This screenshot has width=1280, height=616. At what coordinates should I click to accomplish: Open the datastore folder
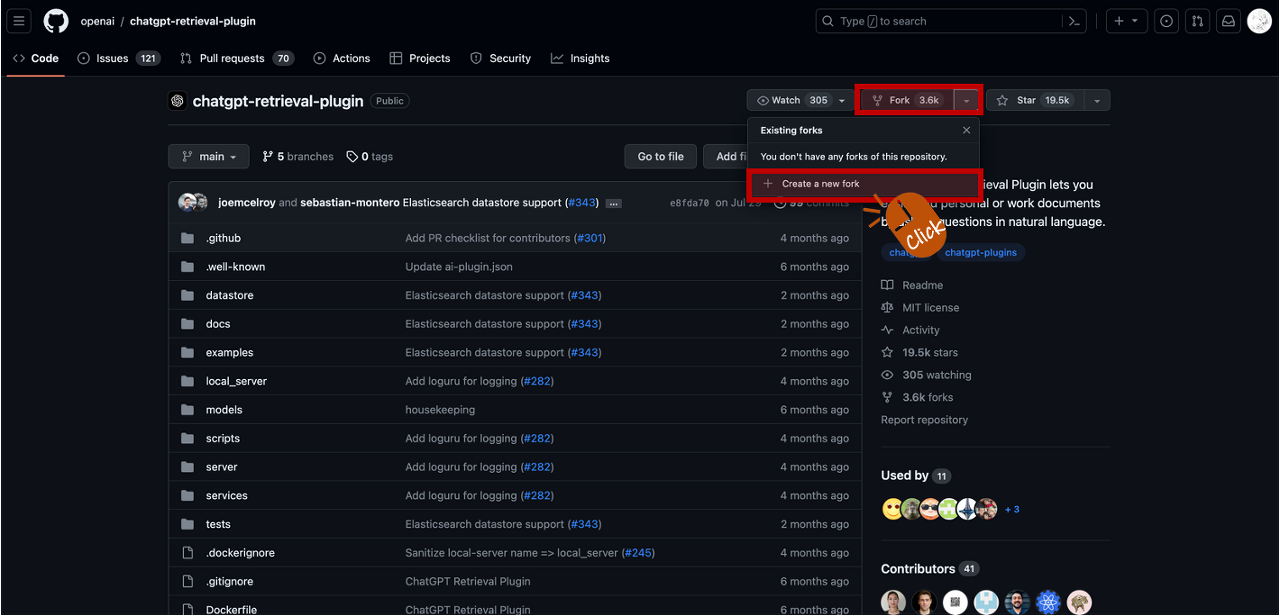pos(229,295)
